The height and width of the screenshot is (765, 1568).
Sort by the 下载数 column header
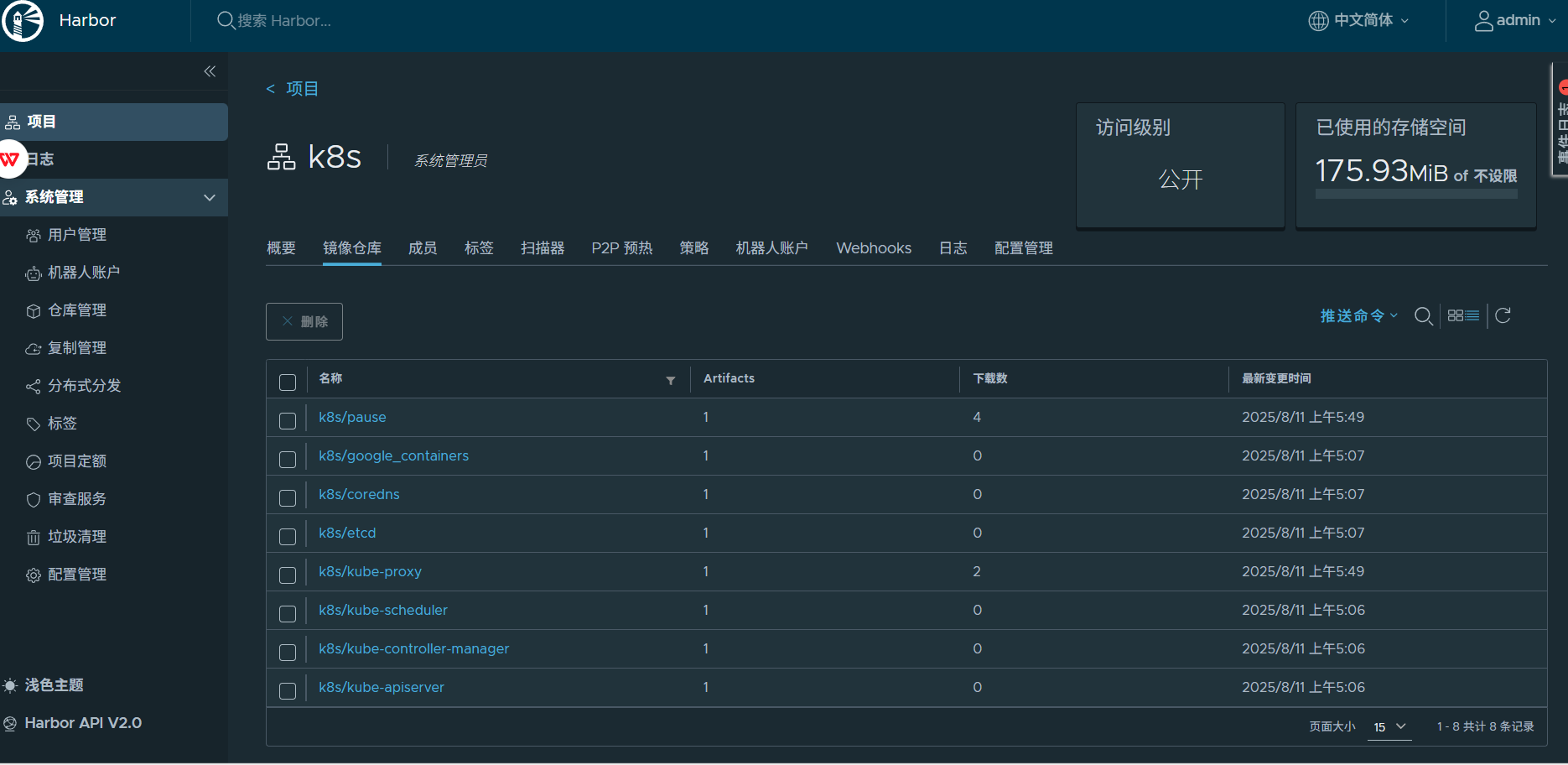[x=990, y=378]
